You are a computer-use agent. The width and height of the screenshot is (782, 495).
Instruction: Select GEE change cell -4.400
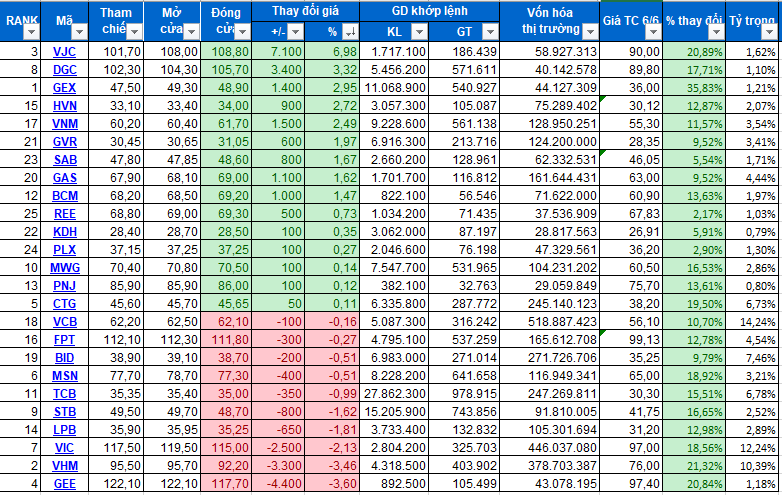click(x=278, y=484)
